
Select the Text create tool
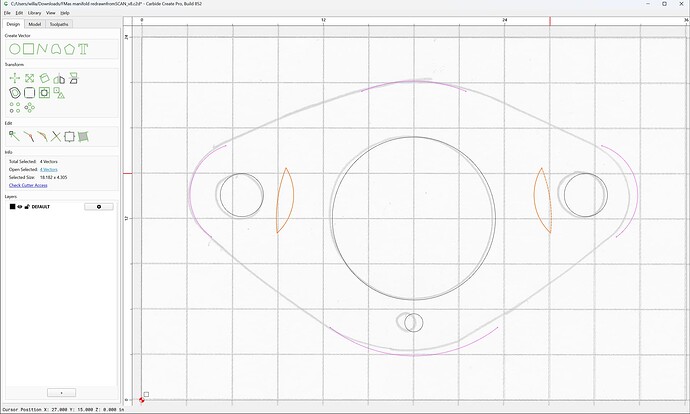(83, 49)
